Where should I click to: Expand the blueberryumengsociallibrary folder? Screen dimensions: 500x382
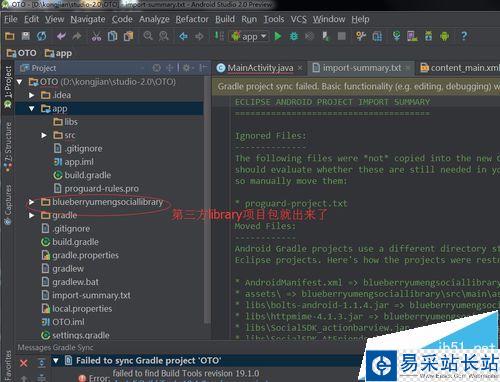tap(31, 202)
